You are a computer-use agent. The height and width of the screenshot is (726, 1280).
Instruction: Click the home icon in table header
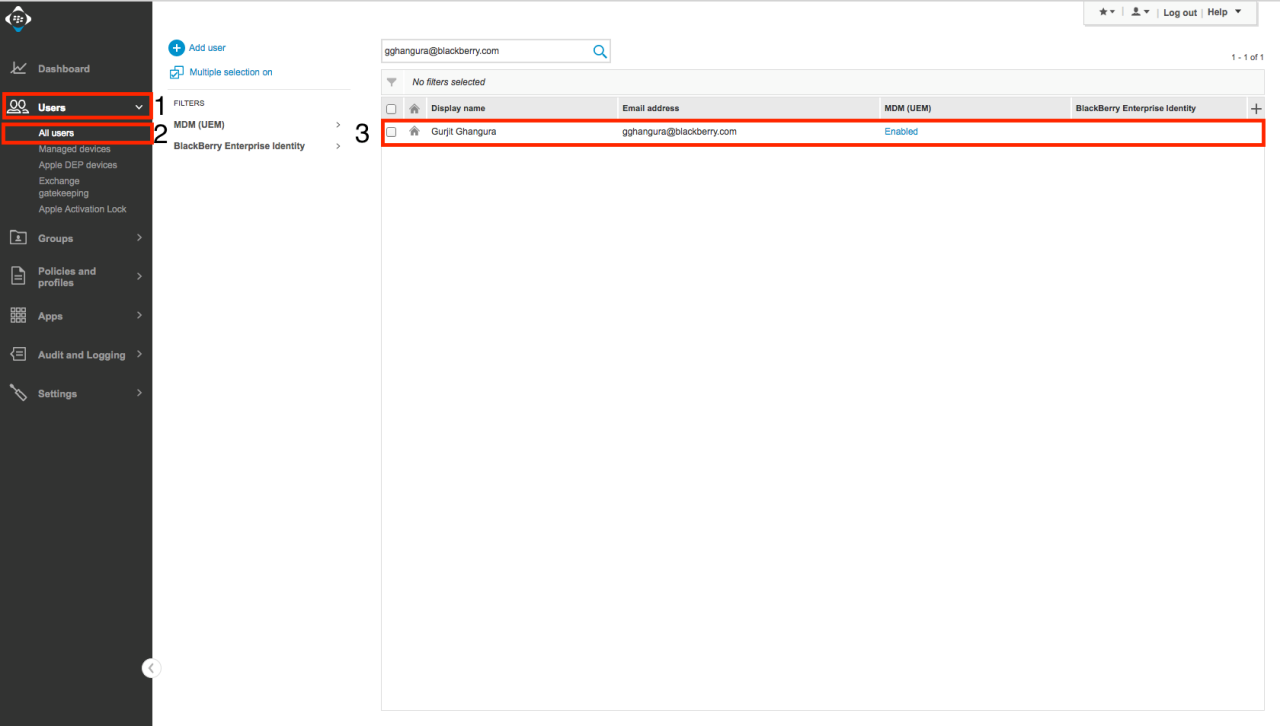[x=414, y=108]
